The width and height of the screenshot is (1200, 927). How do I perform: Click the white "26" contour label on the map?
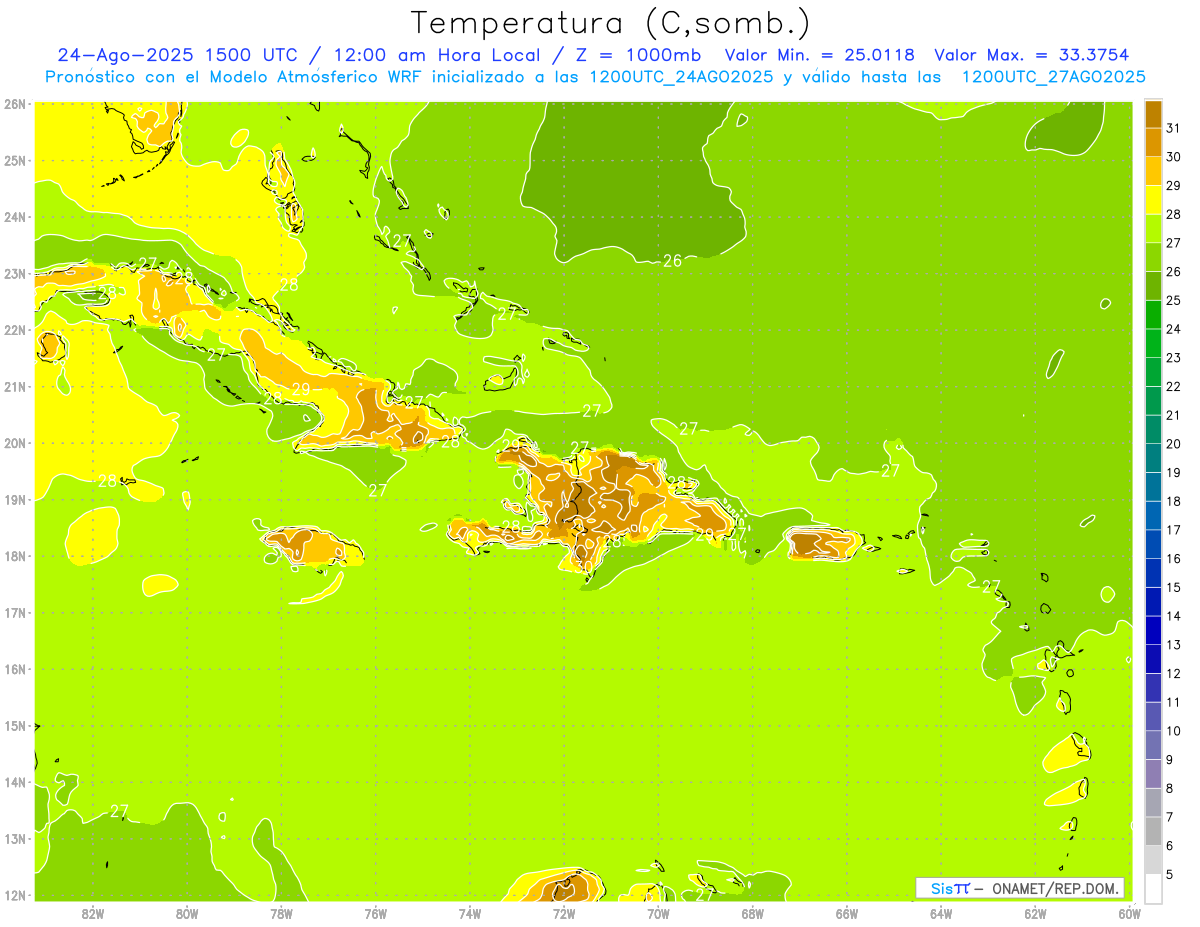click(672, 261)
